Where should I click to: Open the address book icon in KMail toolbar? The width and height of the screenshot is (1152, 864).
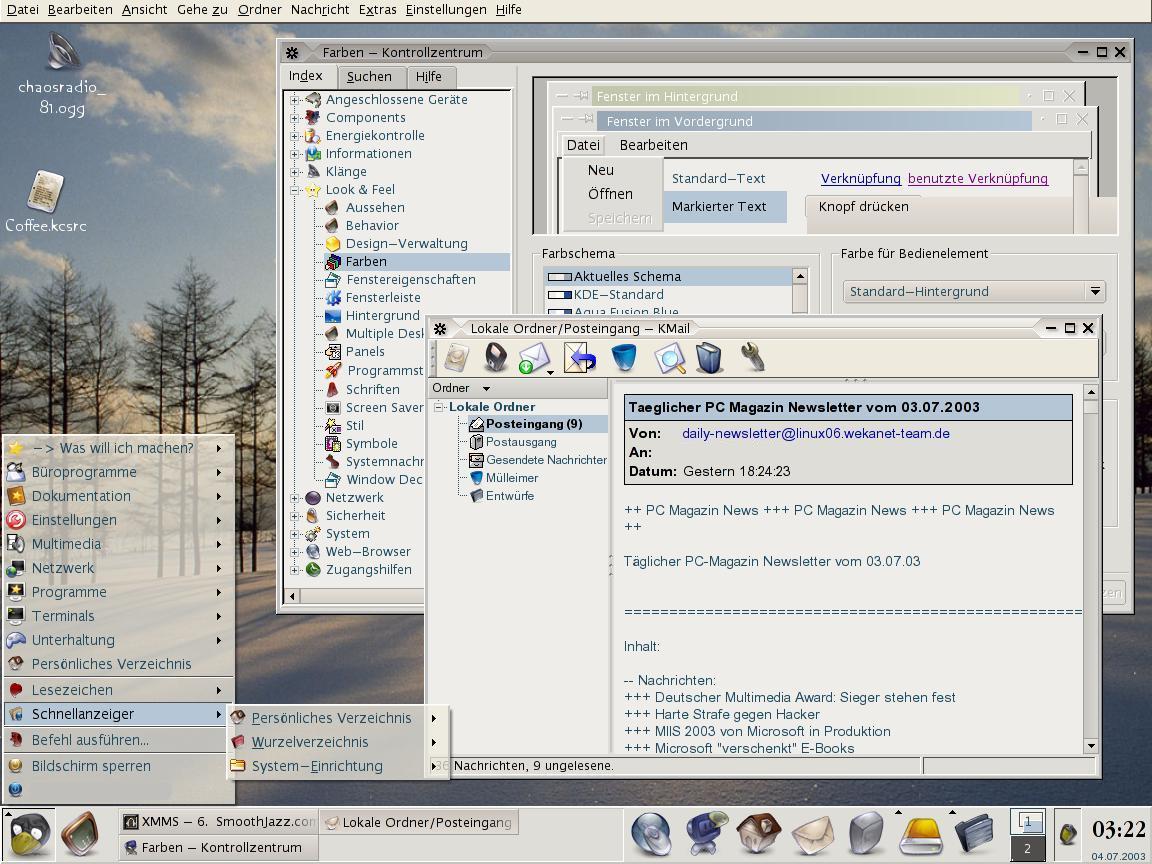(x=710, y=359)
